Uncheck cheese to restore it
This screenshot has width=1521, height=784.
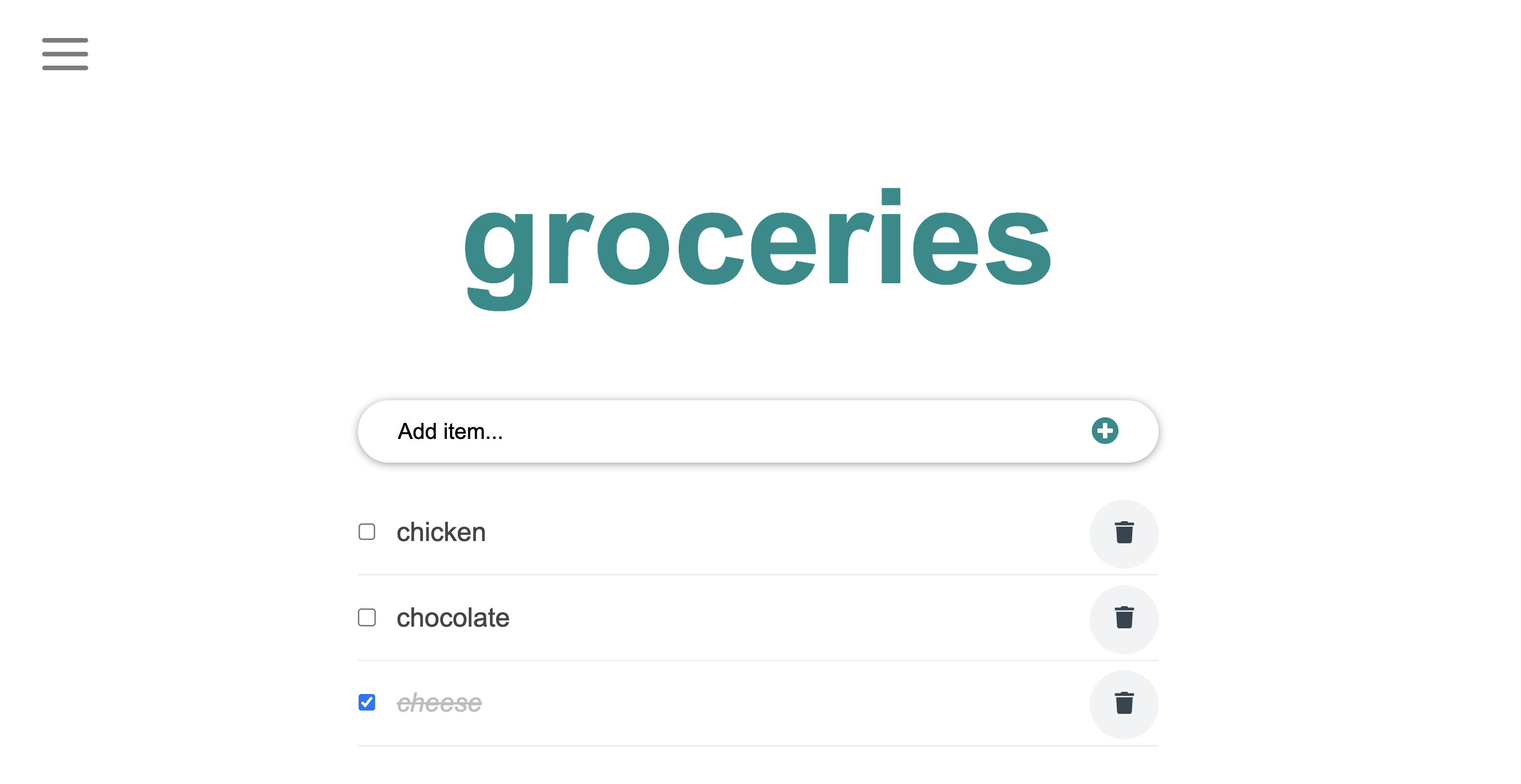pos(367,702)
